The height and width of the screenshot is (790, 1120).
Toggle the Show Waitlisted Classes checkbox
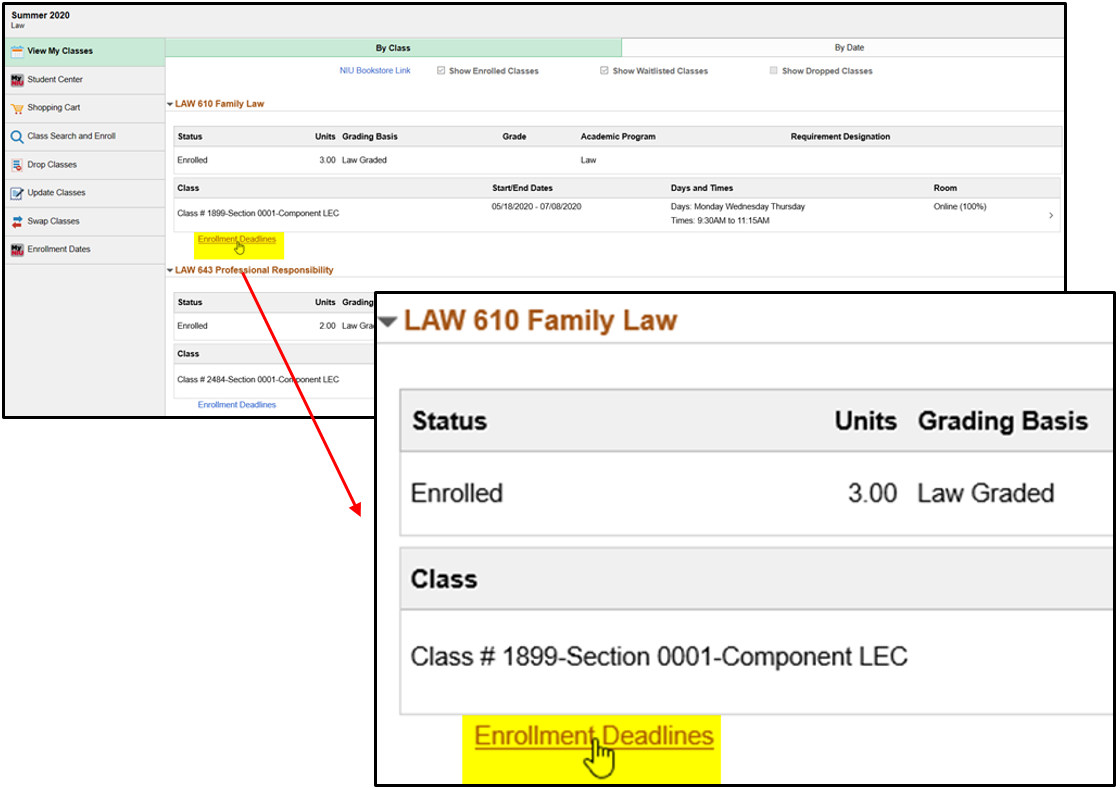(x=604, y=71)
